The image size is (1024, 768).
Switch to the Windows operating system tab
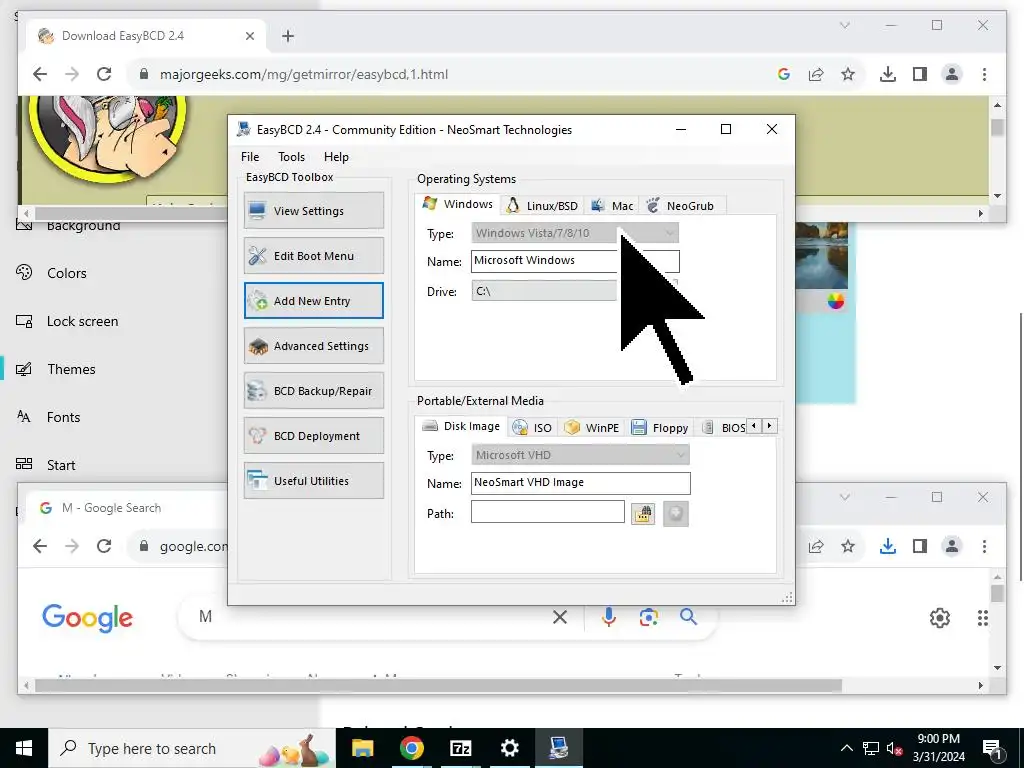click(x=458, y=204)
